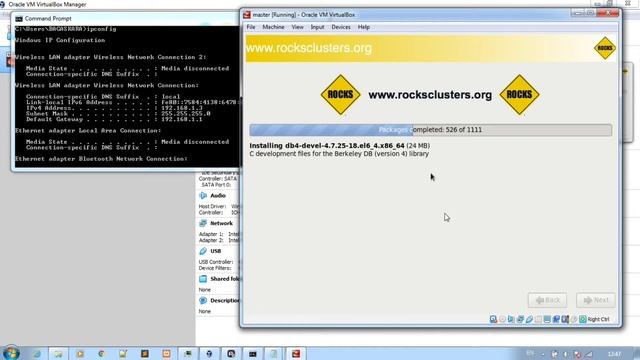Click the keyboard capture status icon
Screen dimensions: 640x360
tap(582, 319)
